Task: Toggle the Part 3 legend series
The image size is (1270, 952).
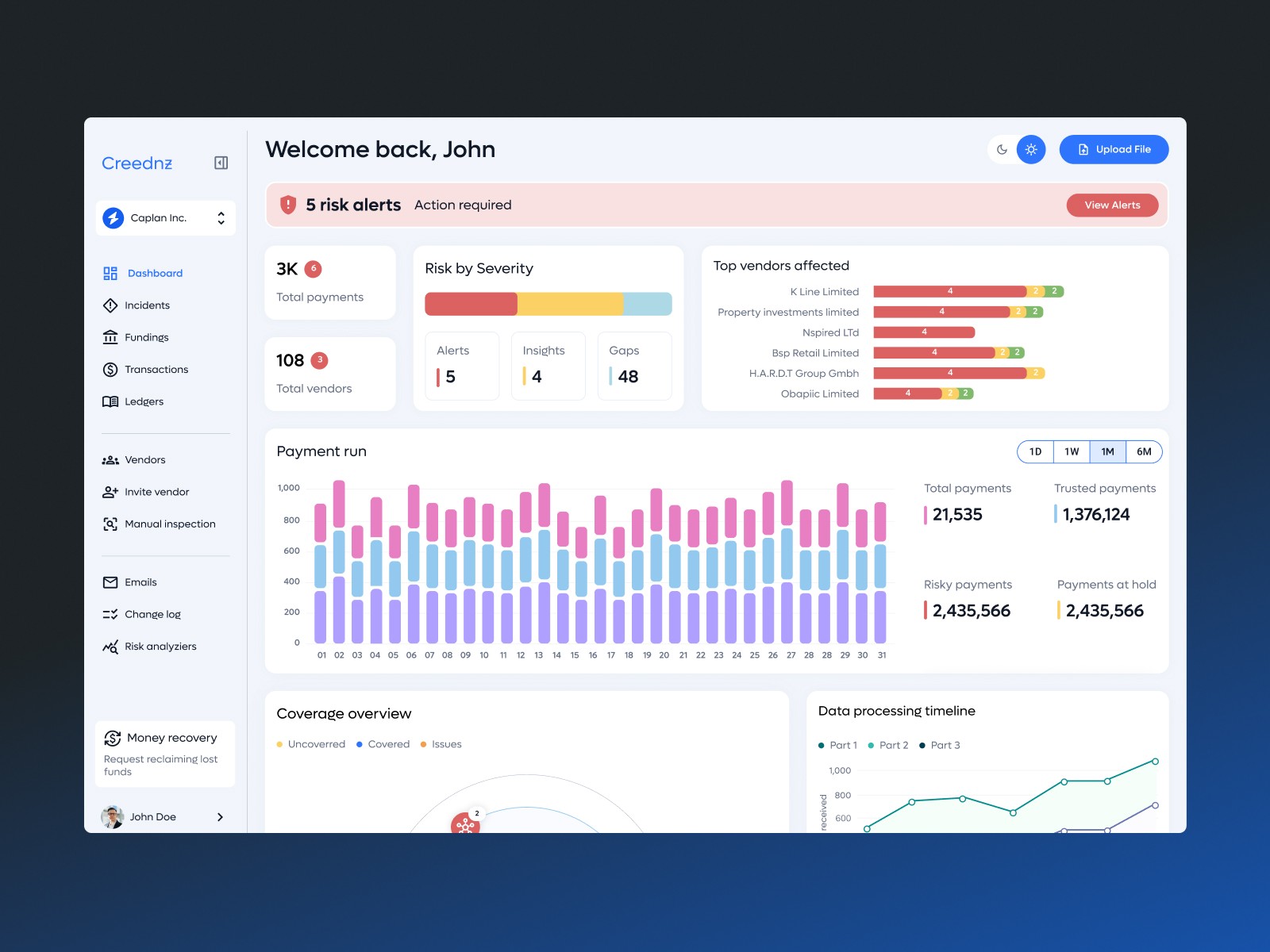Action: pyautogui.click(x=939, y=745)
